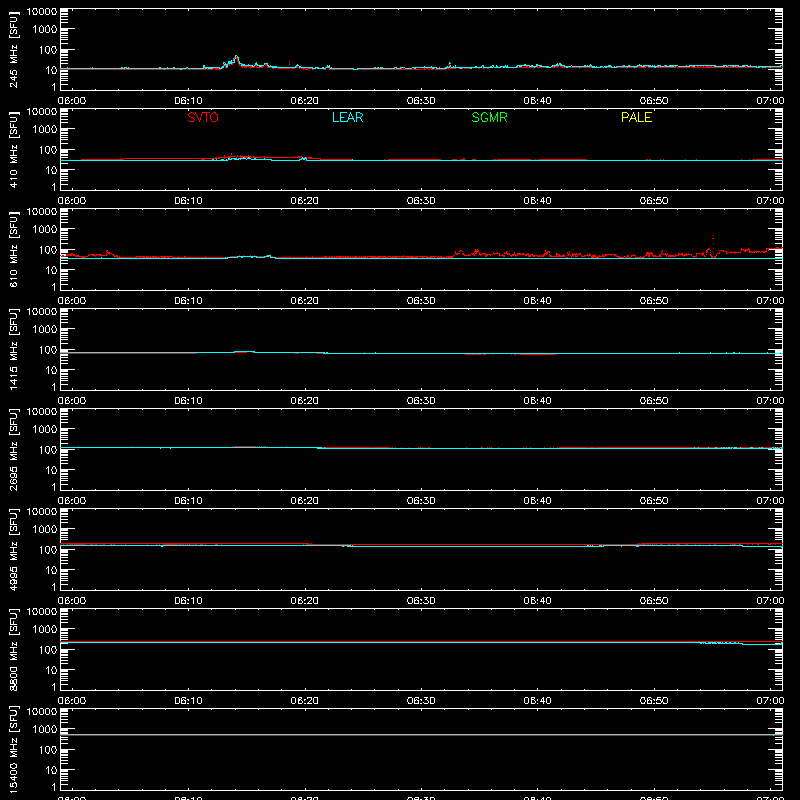
Task: Click the 06:10 label under 245 MHz plot
Action: (188, 101)
